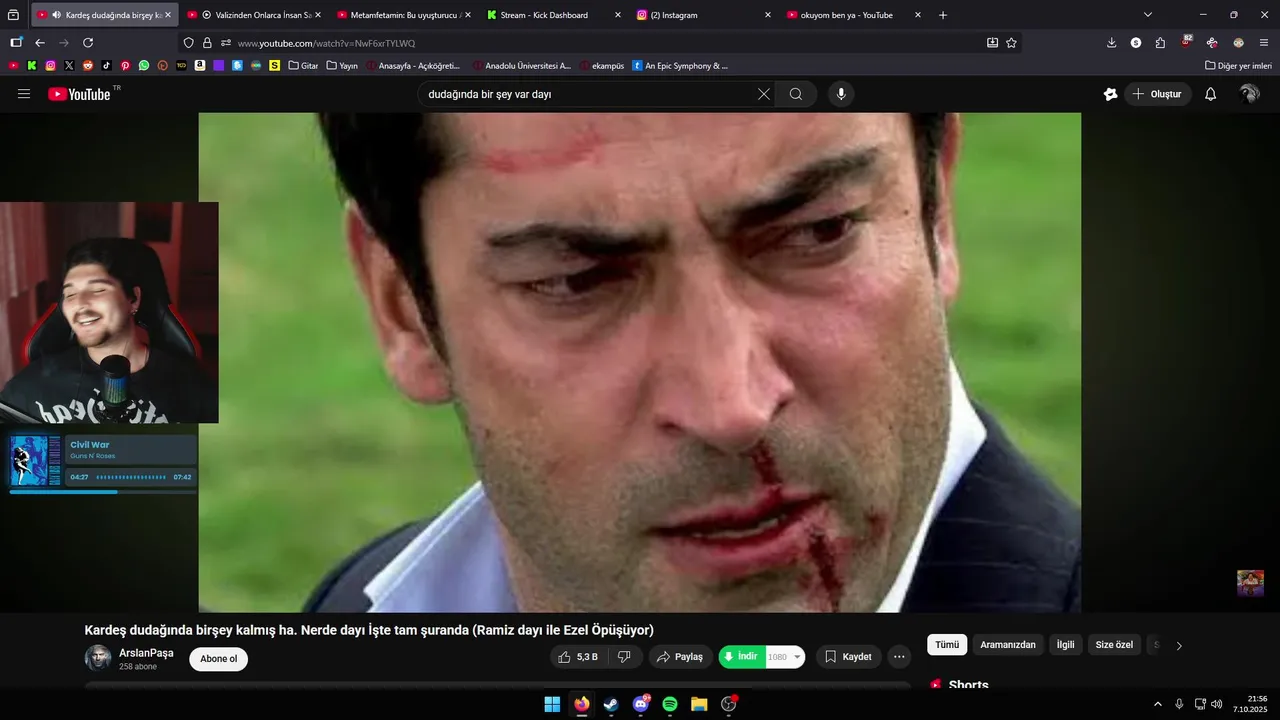Show hidden system tray icons chevron

click(x=1158, y=704)
